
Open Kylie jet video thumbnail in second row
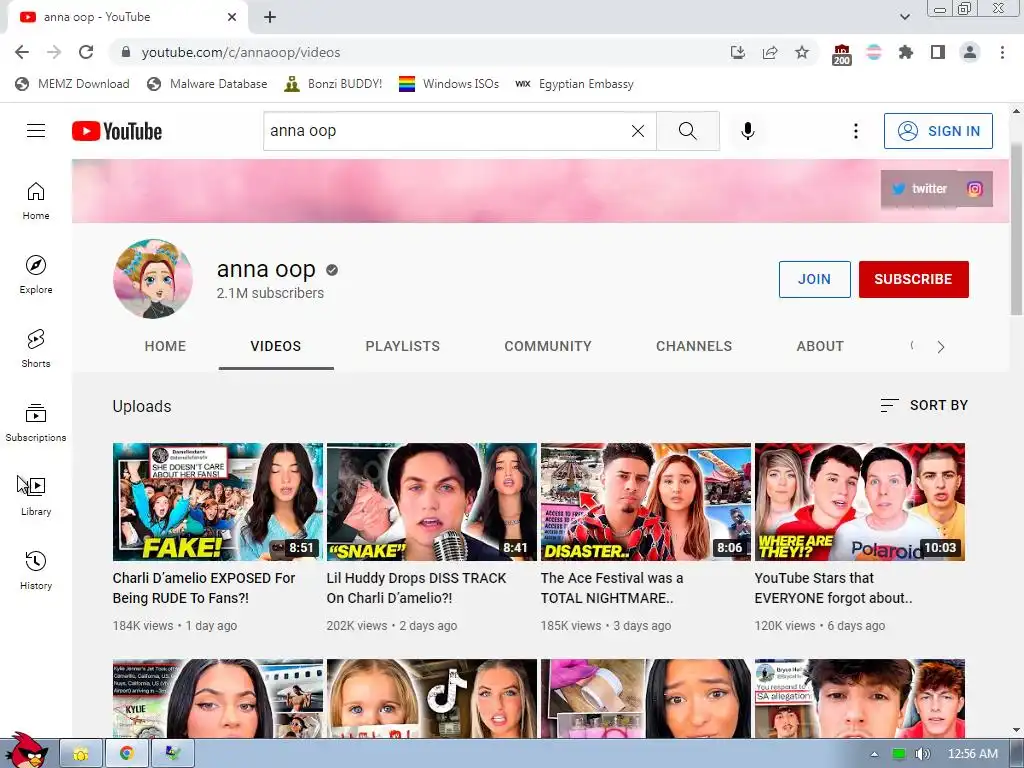[217, 698]
